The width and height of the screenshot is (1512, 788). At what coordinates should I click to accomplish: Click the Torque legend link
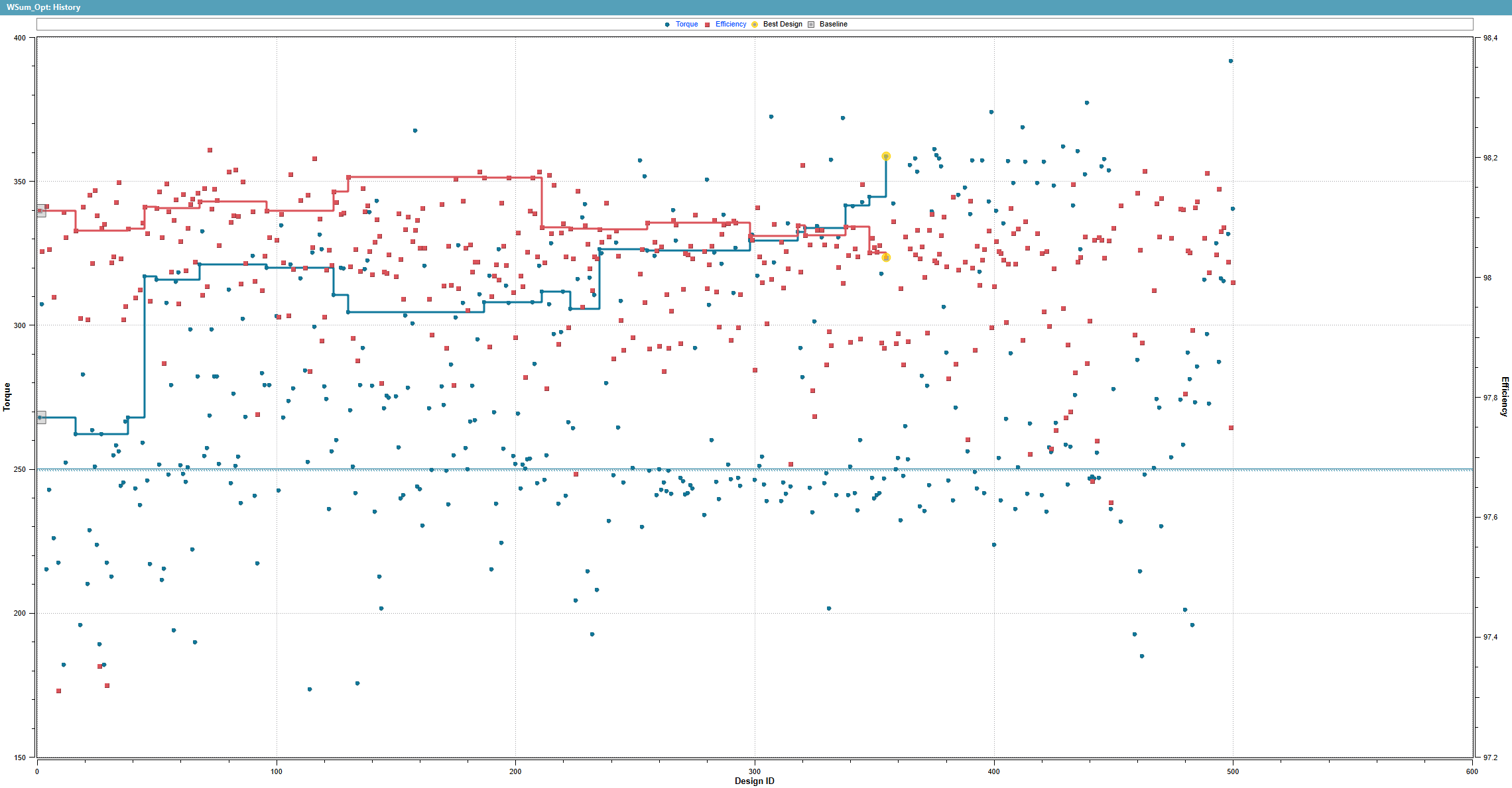tap(686, 25)
